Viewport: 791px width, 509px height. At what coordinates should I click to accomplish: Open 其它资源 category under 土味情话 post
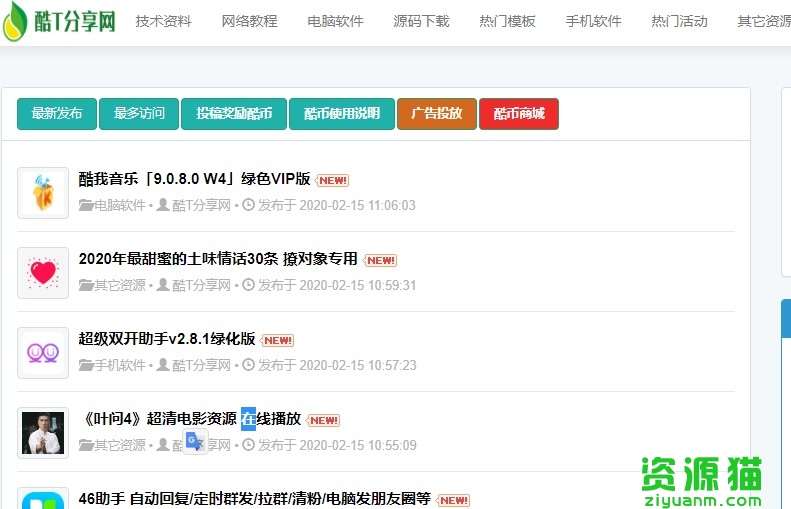(120, 285)
